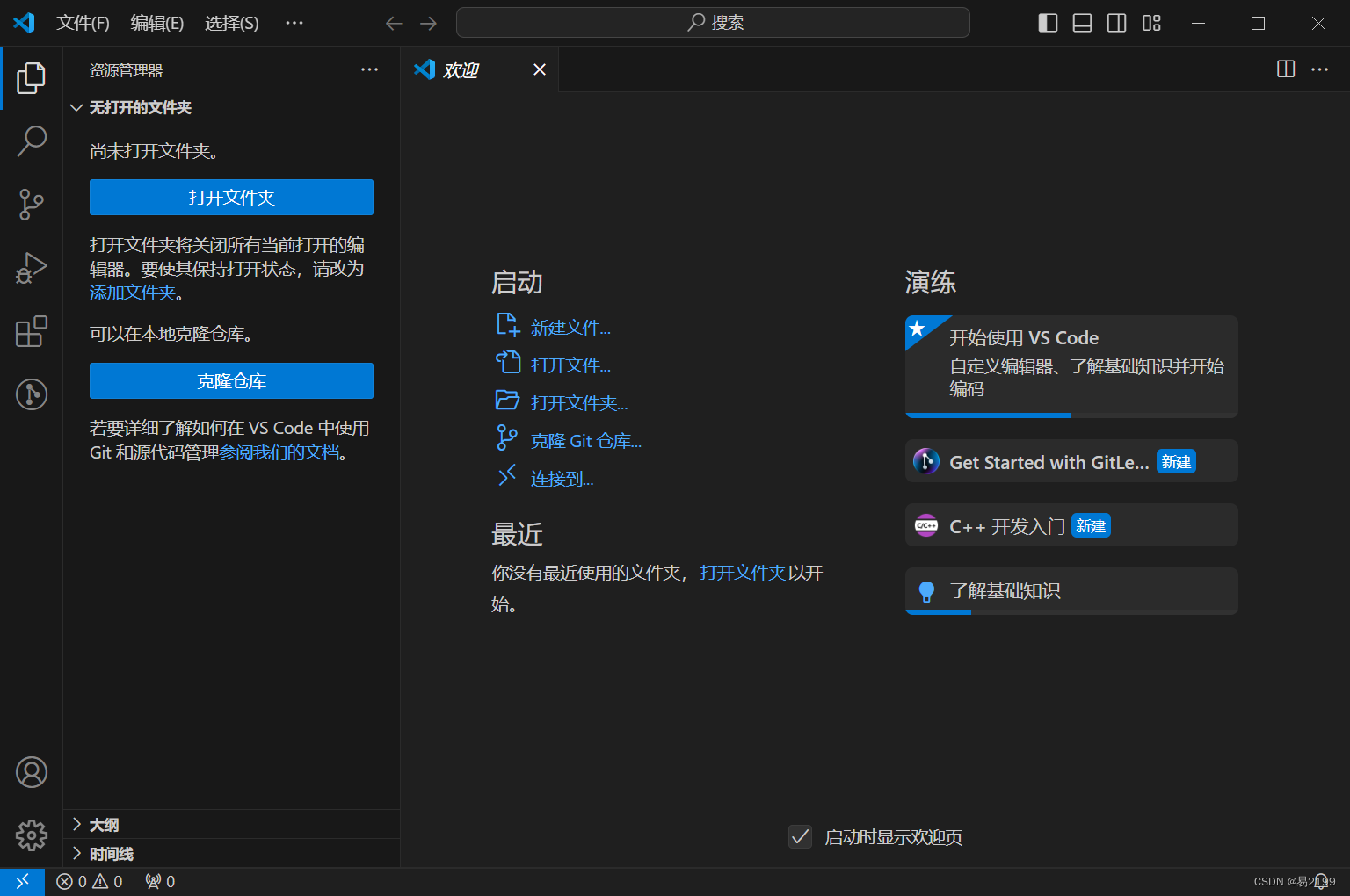Toggle the bottom panel layout icon
The height and width of the screenshot is (896, 1350).
click(1082, 23)
